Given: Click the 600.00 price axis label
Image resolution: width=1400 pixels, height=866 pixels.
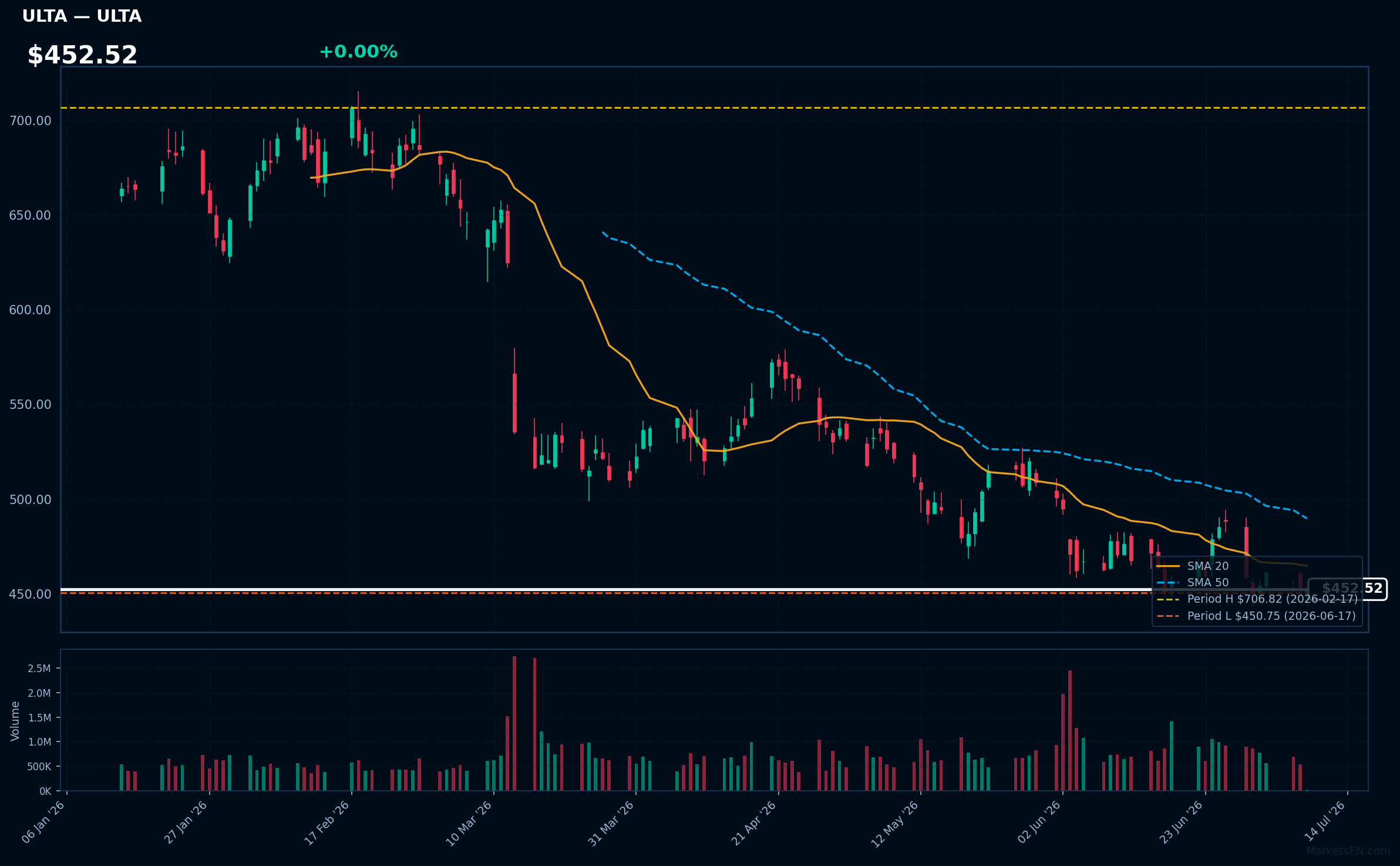Looking at the screenshot, I should [x=30, y=310].
